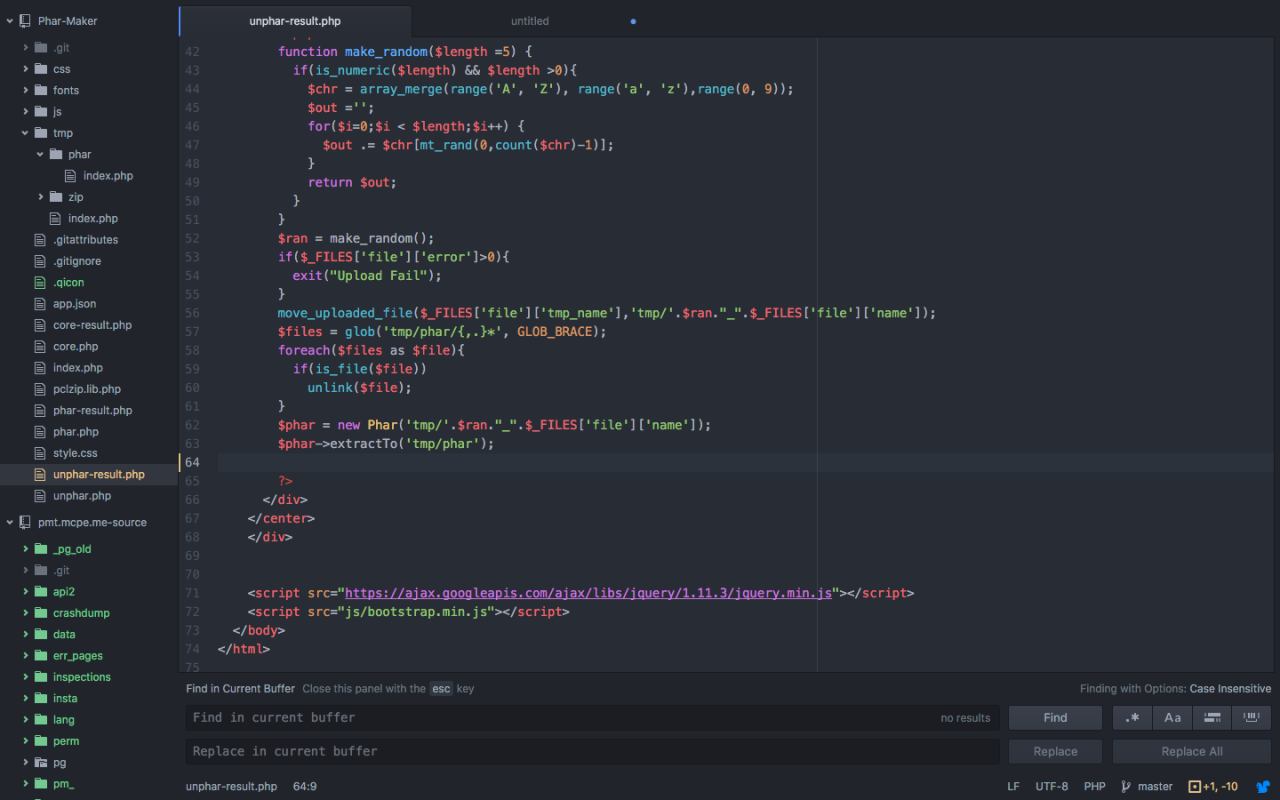This screenshot has width=1280, height=800.
Task: Click the file icon beside style.css
Action: 41,453
